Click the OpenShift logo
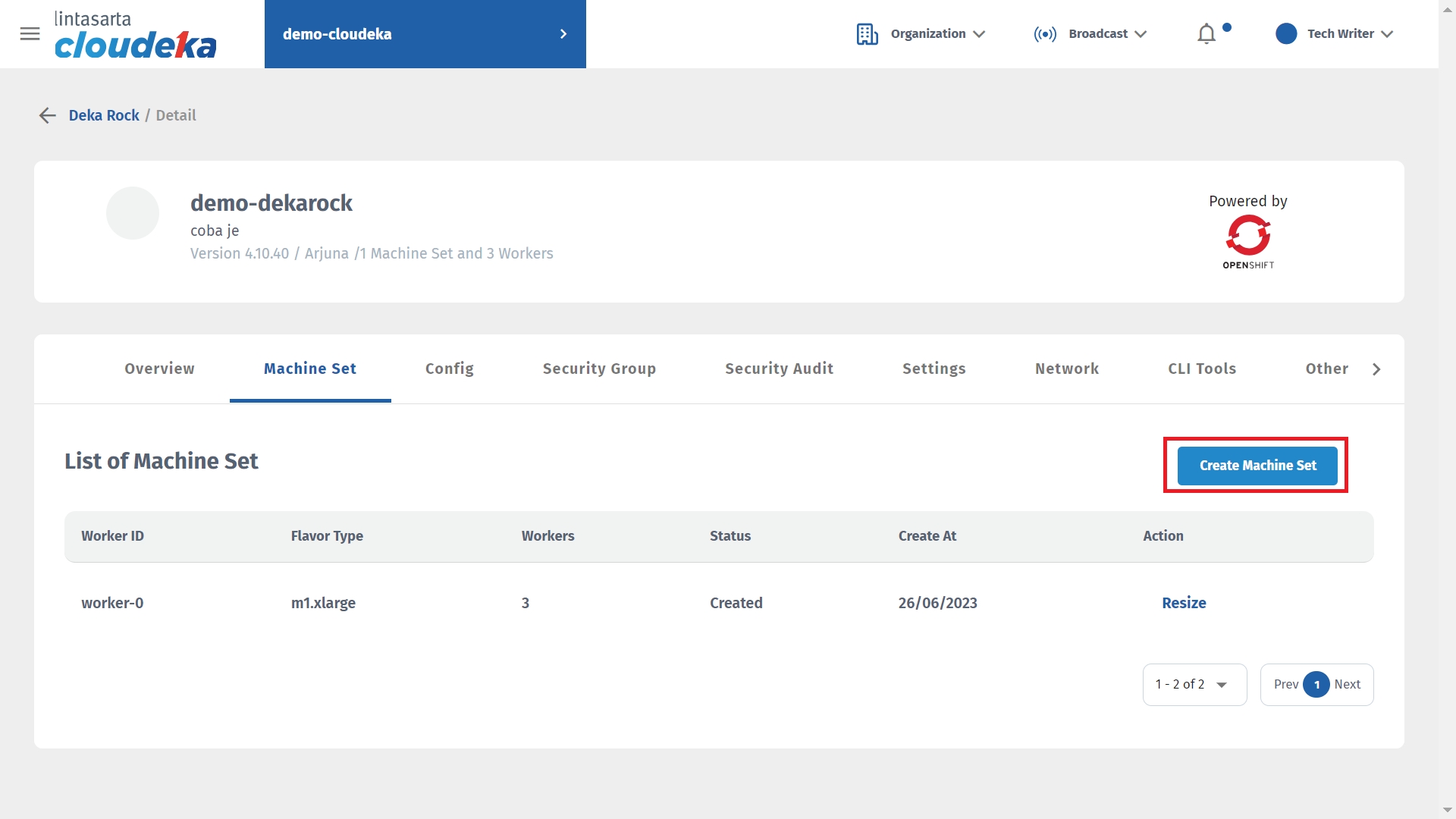Image resolution: width=1456 pixels, height=819 pixels. (x=1247, y=241)
